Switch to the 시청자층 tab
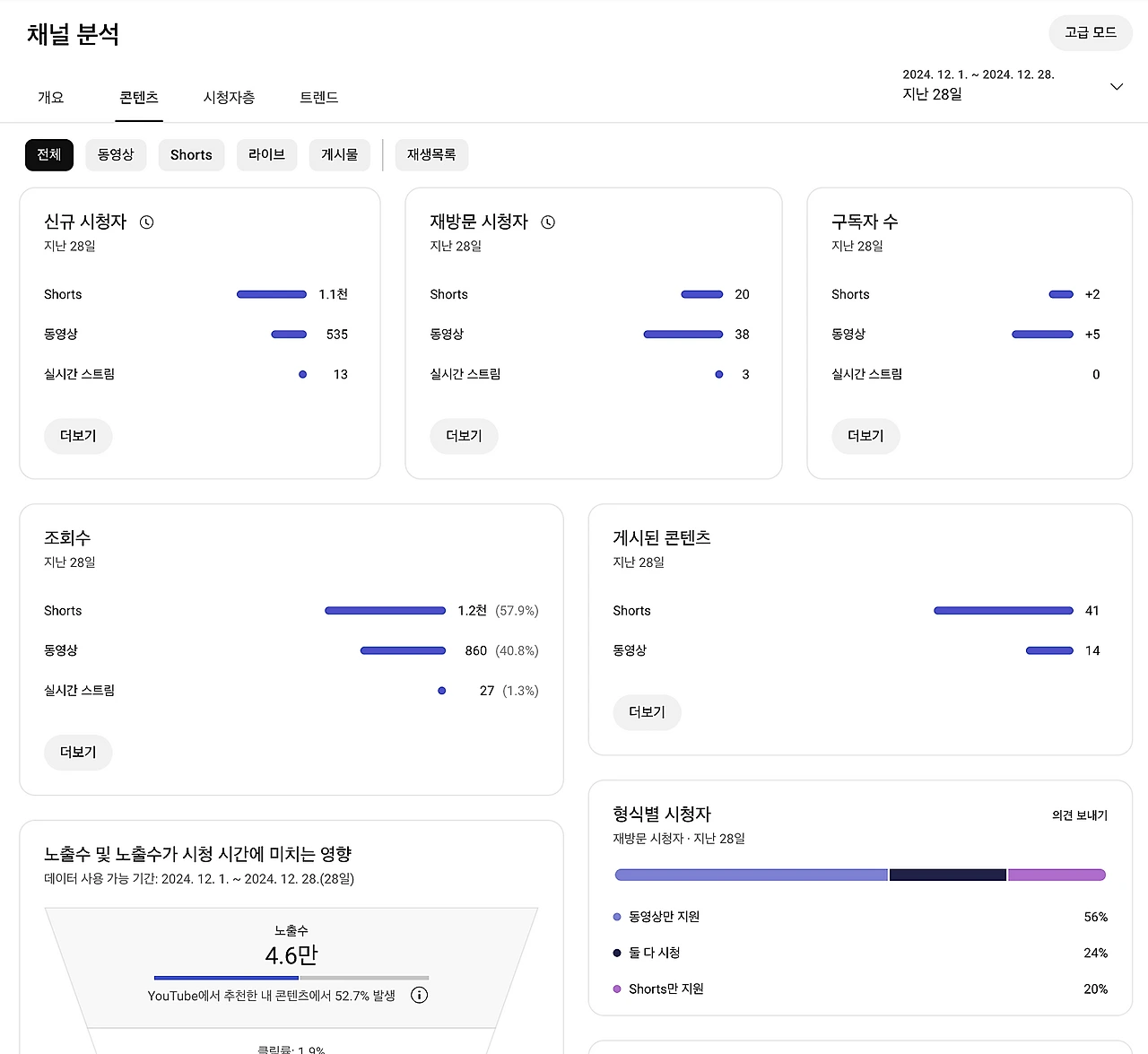 click(x=229, y=97)
